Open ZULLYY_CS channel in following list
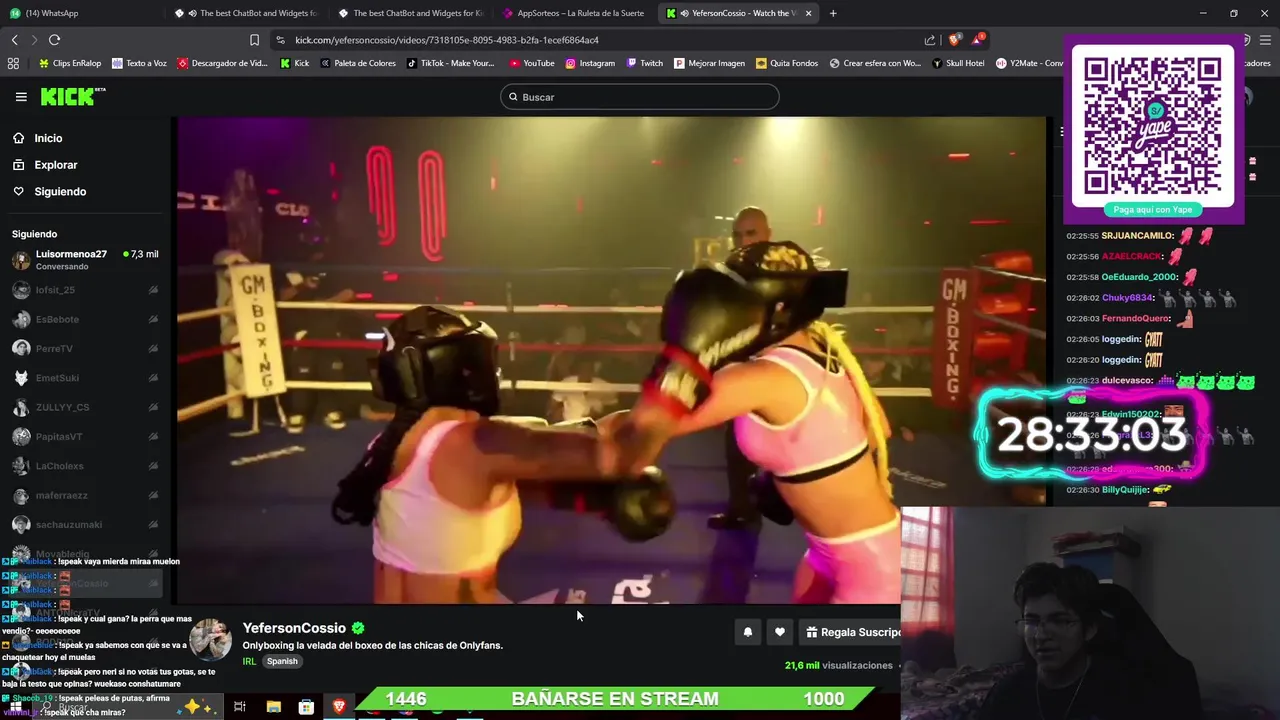1280x720 pixels. pyautogui.click(x=85, y=407)
